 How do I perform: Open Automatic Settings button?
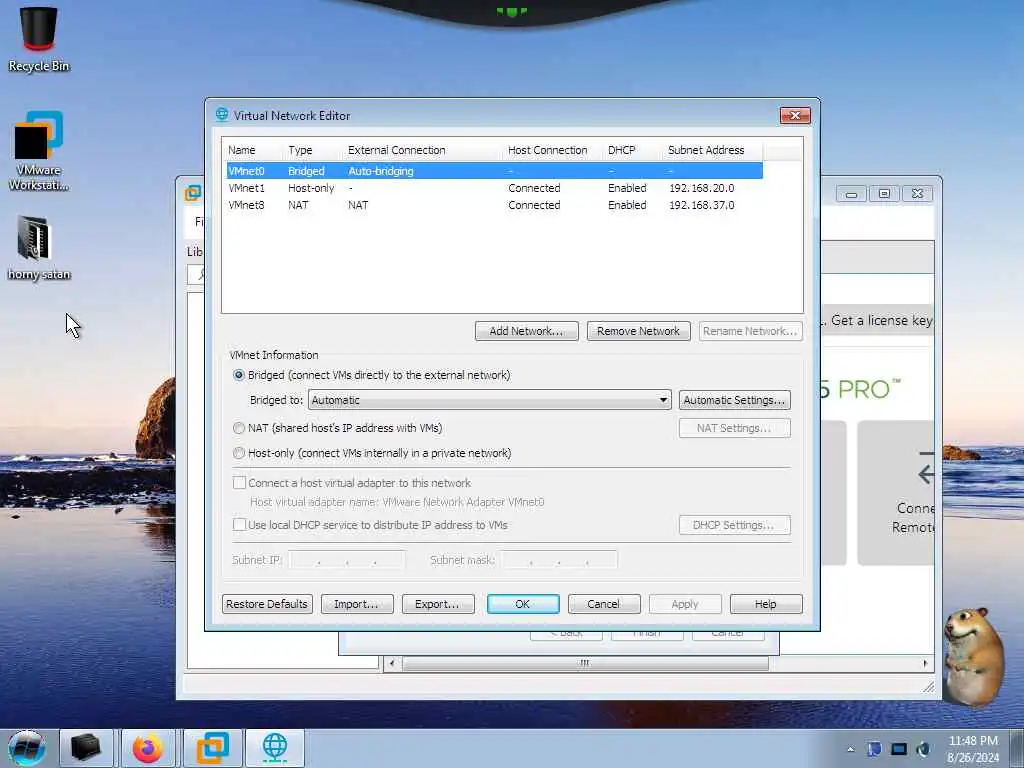tap(735, 400)
